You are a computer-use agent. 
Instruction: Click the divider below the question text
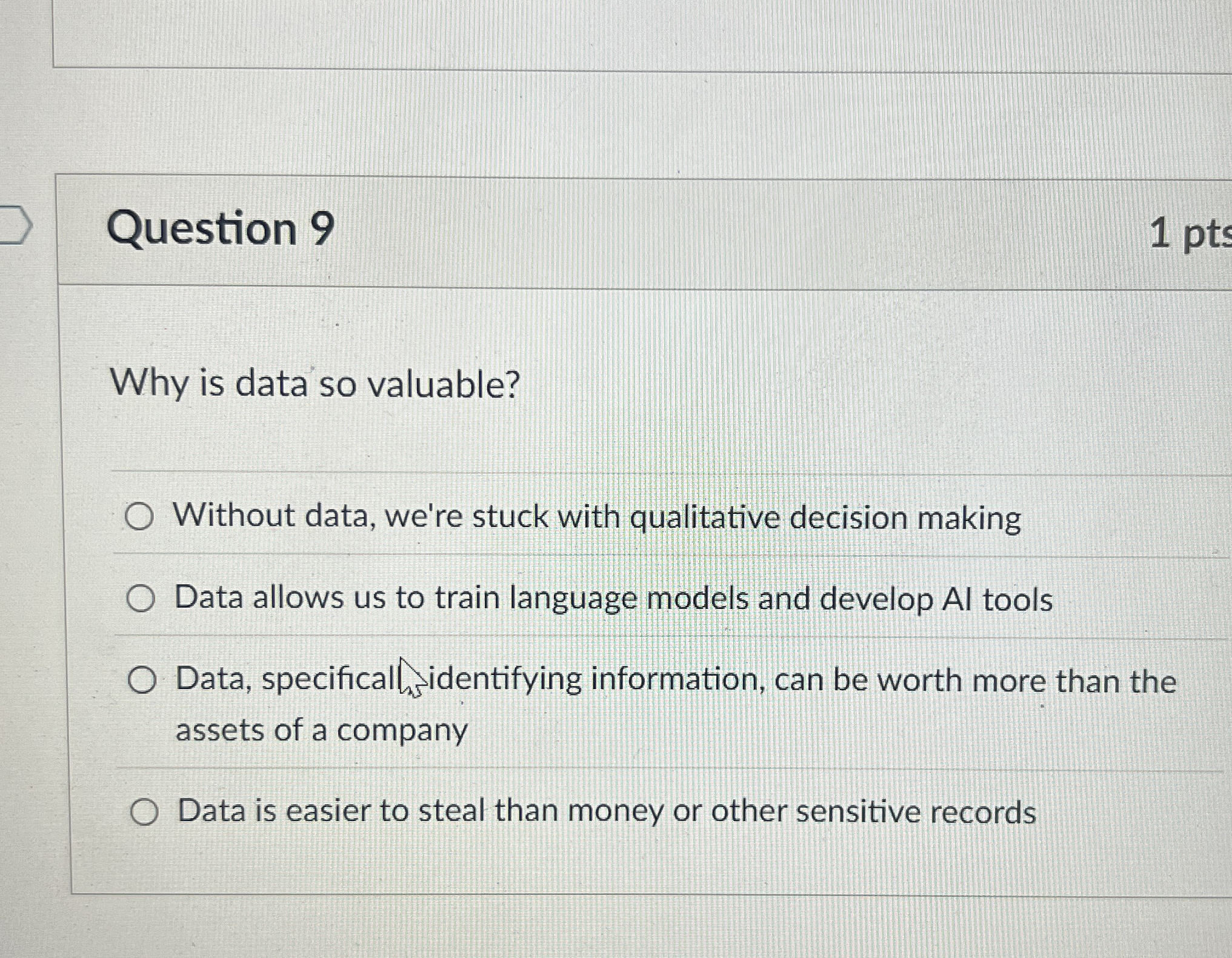pyautogui.click(x=606, y=470)
